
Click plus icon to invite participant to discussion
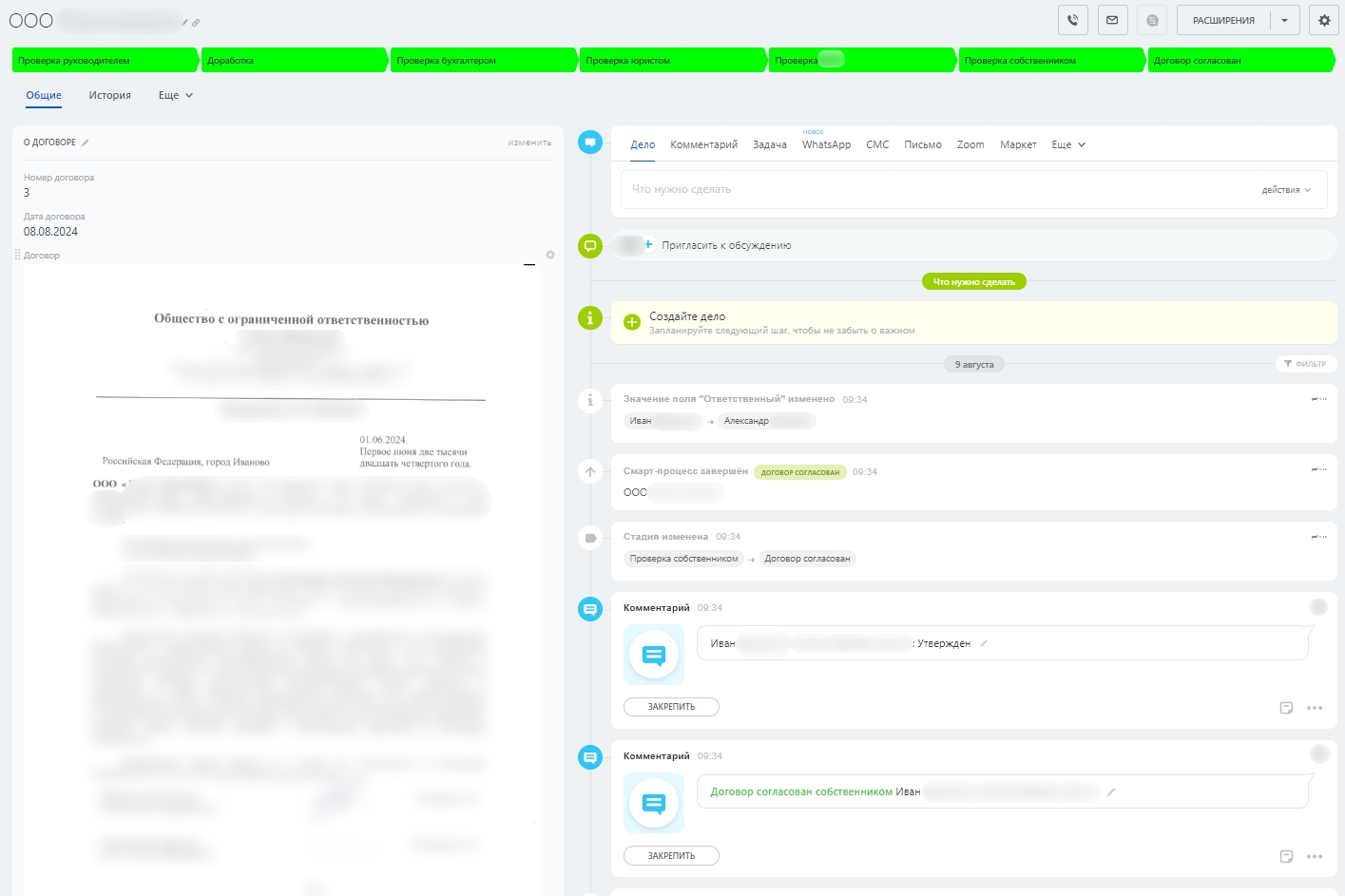tap(648, 244)
